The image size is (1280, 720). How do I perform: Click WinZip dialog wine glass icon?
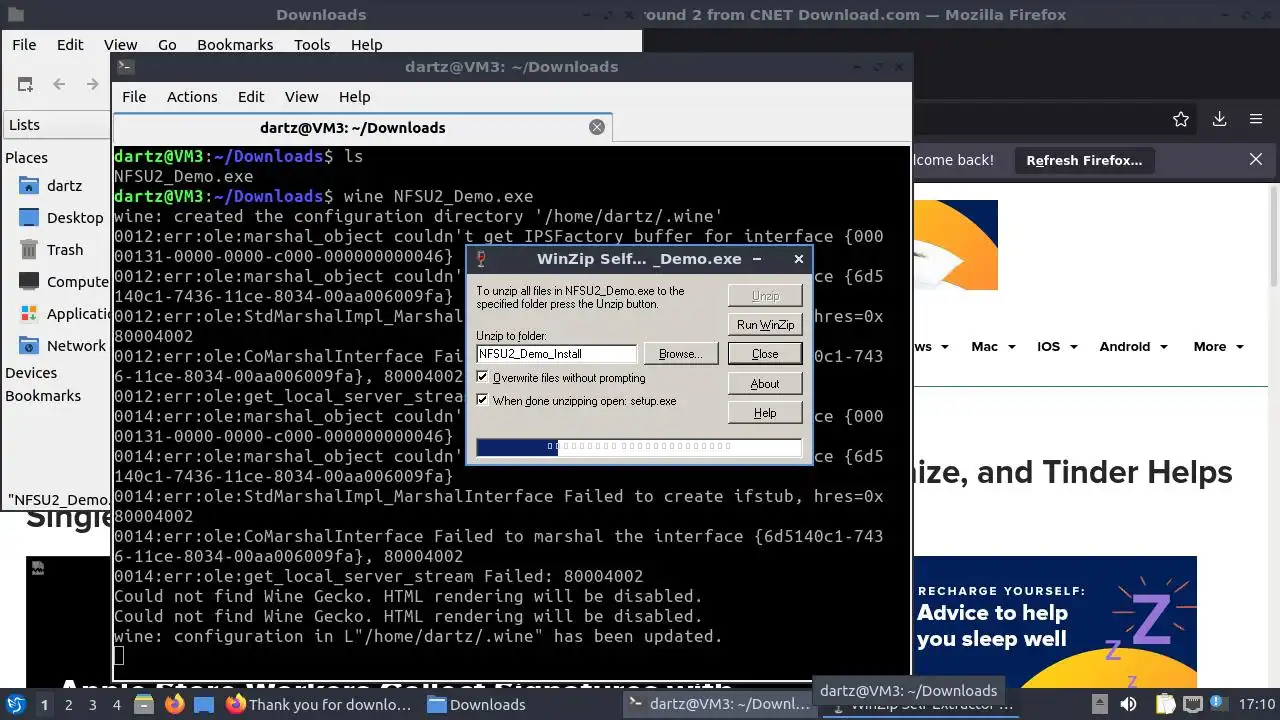coord(481,259)
